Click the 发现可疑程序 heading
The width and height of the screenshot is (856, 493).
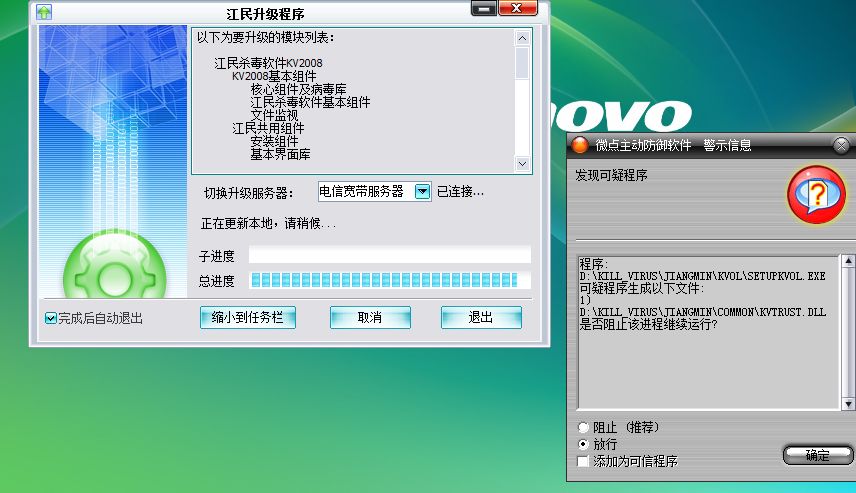tap(611, 175)
